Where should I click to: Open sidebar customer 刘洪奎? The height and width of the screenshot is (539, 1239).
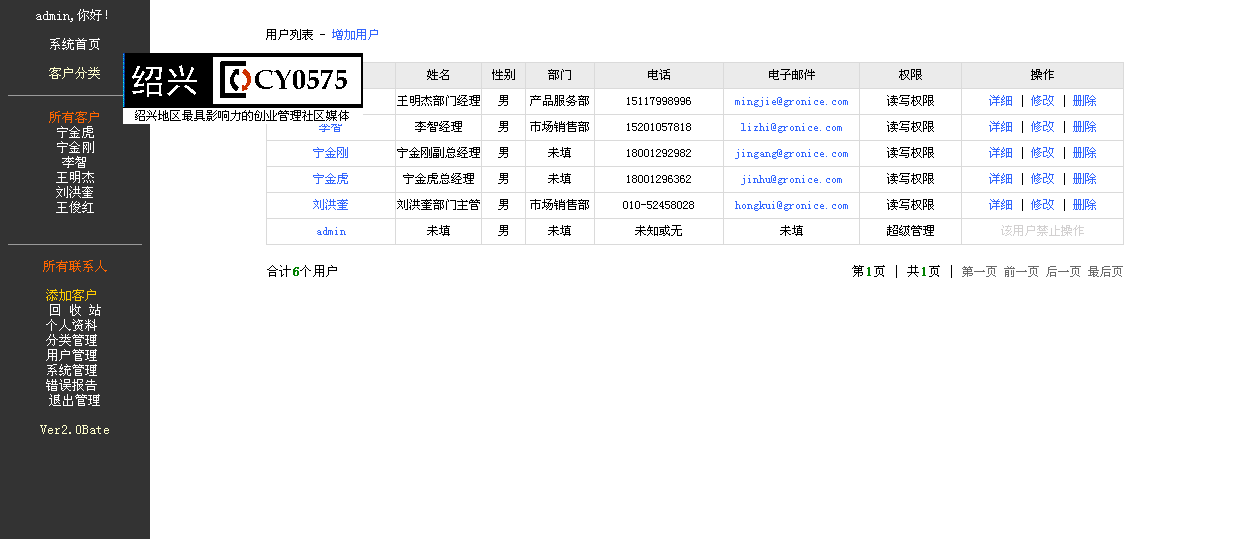coord(75,192)
